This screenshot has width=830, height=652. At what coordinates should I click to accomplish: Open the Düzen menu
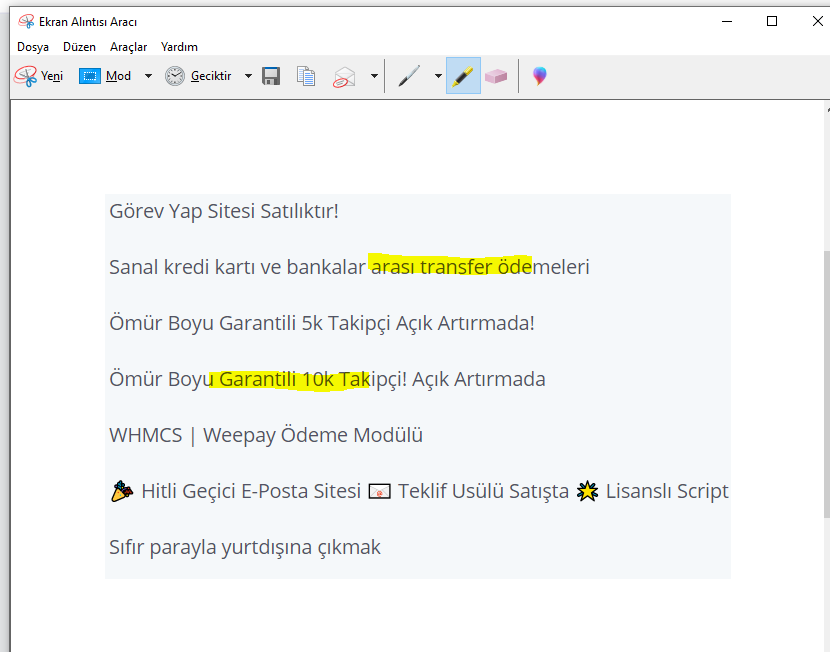click(79, 47)
